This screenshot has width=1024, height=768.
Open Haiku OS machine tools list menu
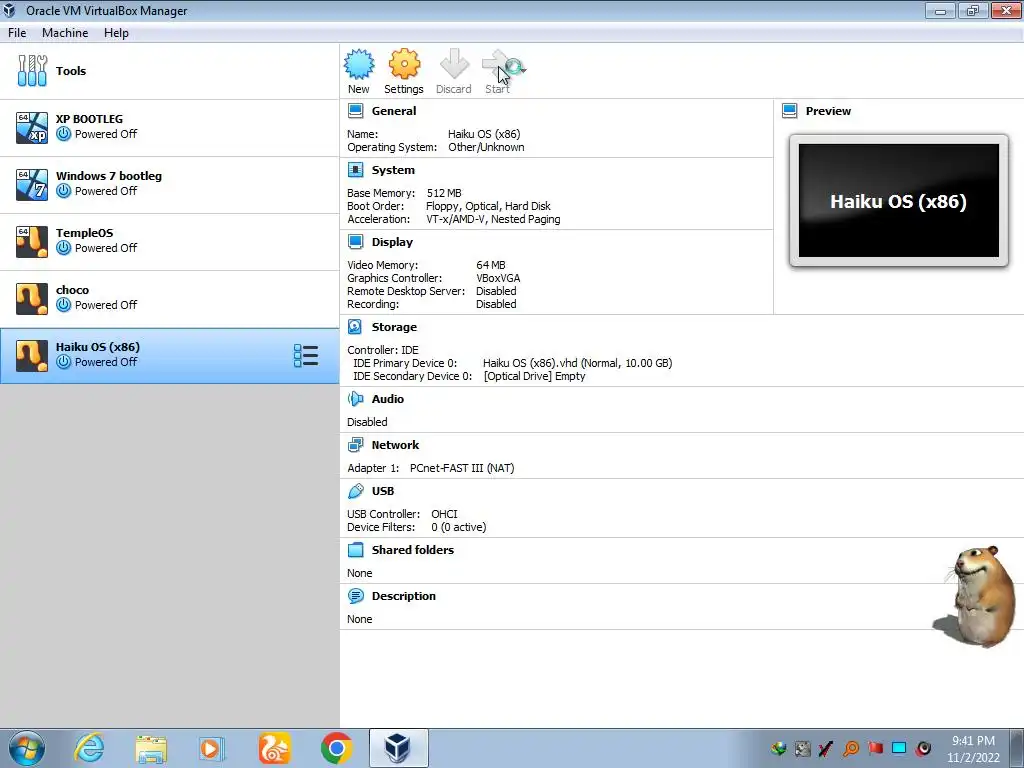(306, 356)
